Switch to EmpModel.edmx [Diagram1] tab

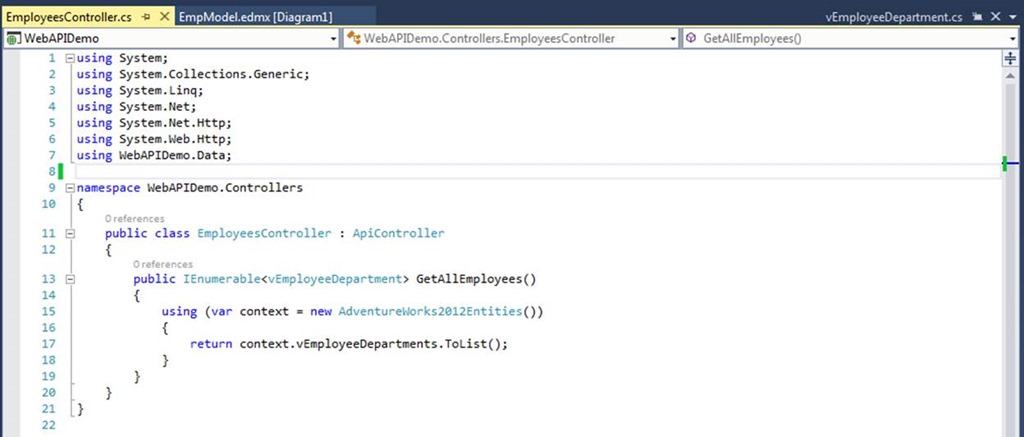pyautogui.click(x=255, y=17)
